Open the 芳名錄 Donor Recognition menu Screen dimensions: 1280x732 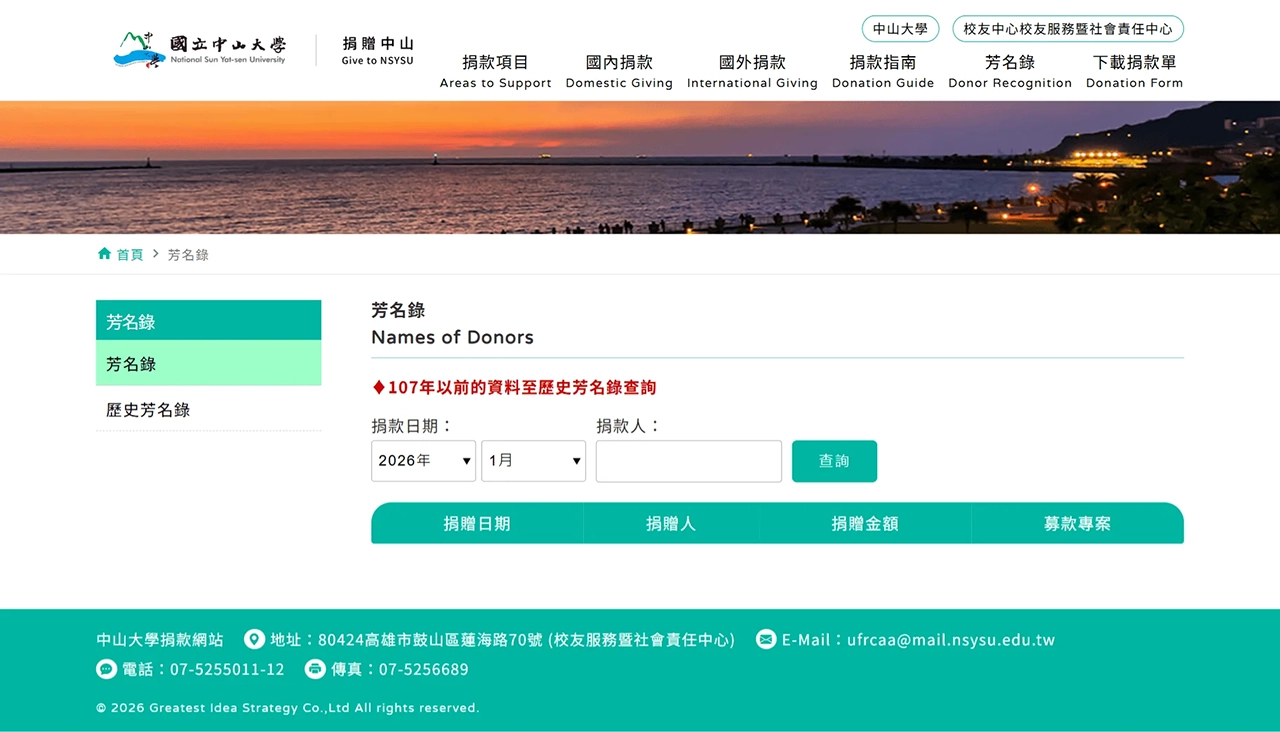coord(1010,71)
